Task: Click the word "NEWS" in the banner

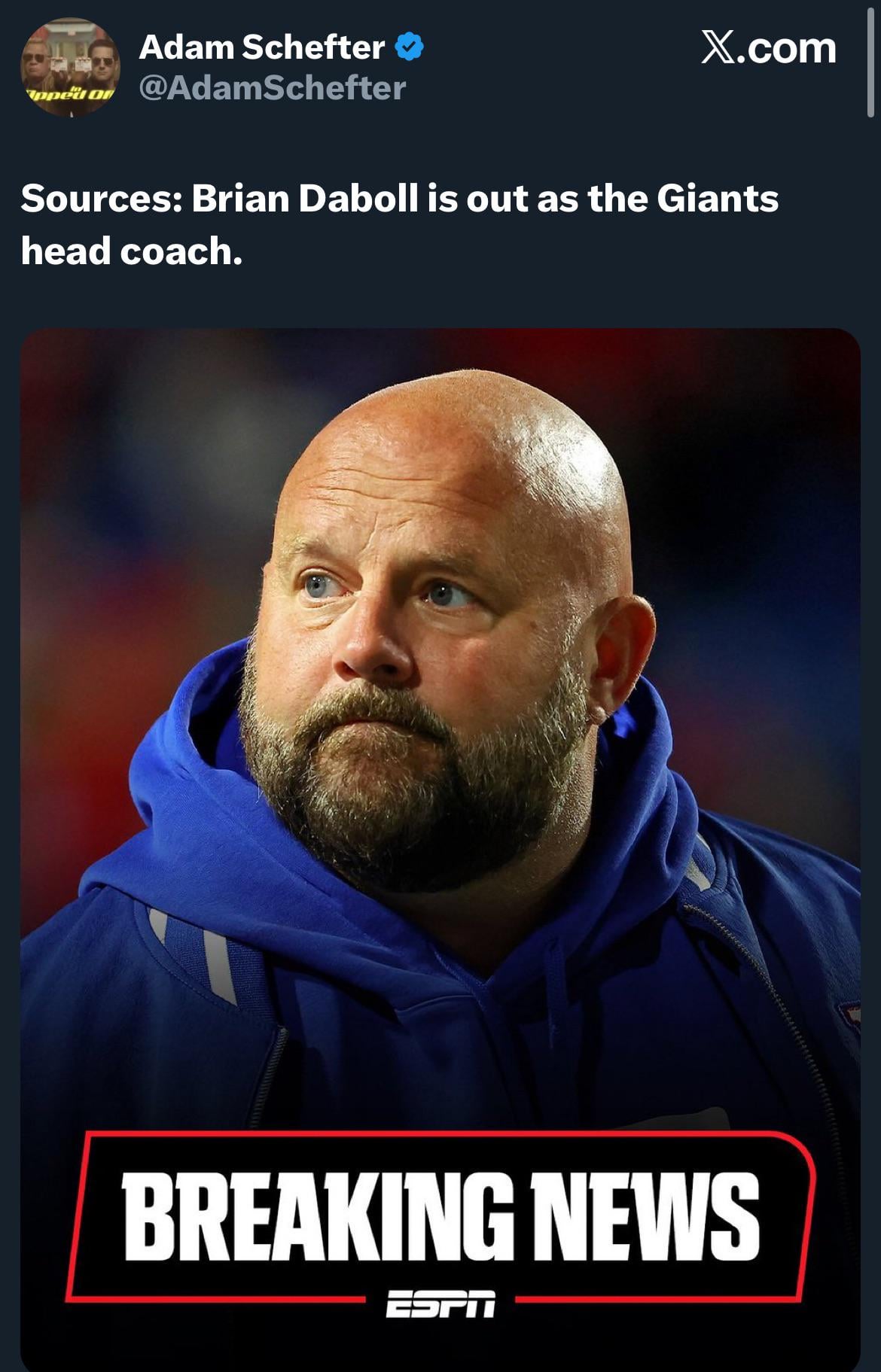Action: coord(645,1216)
